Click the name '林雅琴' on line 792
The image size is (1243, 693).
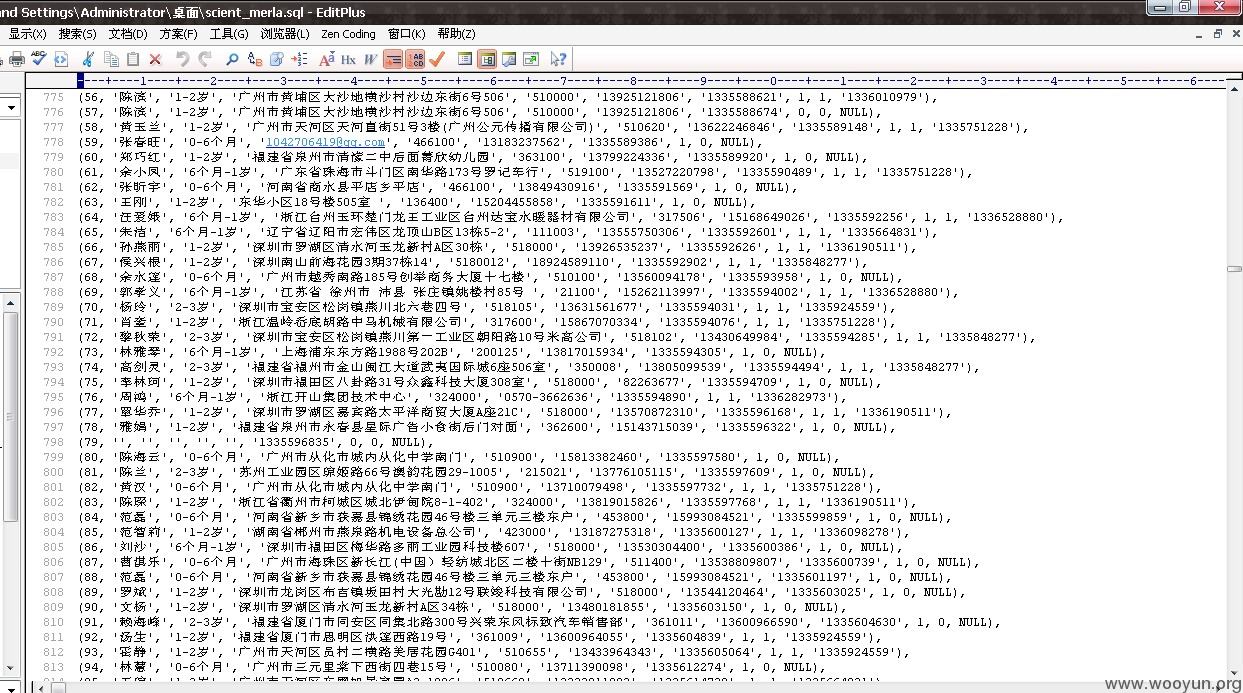(x=140, y=352)
